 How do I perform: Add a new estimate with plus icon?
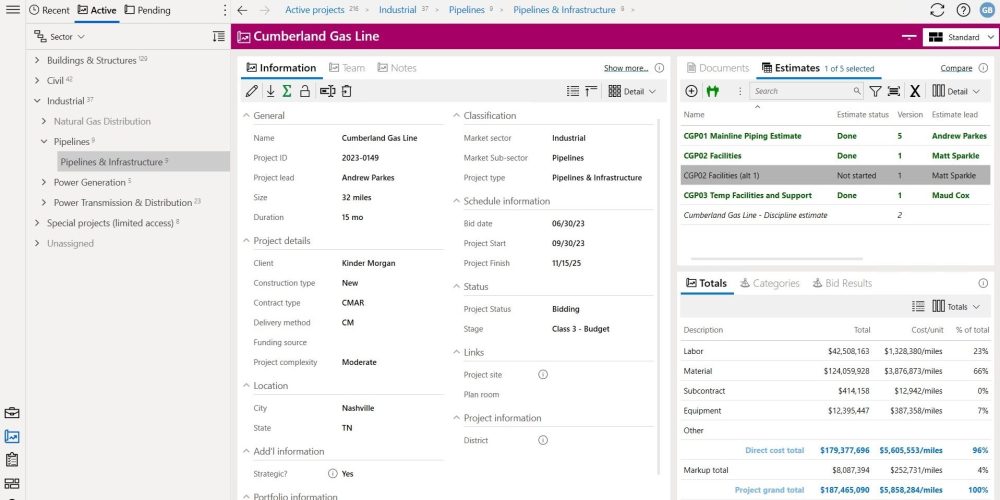coord(691,91)
